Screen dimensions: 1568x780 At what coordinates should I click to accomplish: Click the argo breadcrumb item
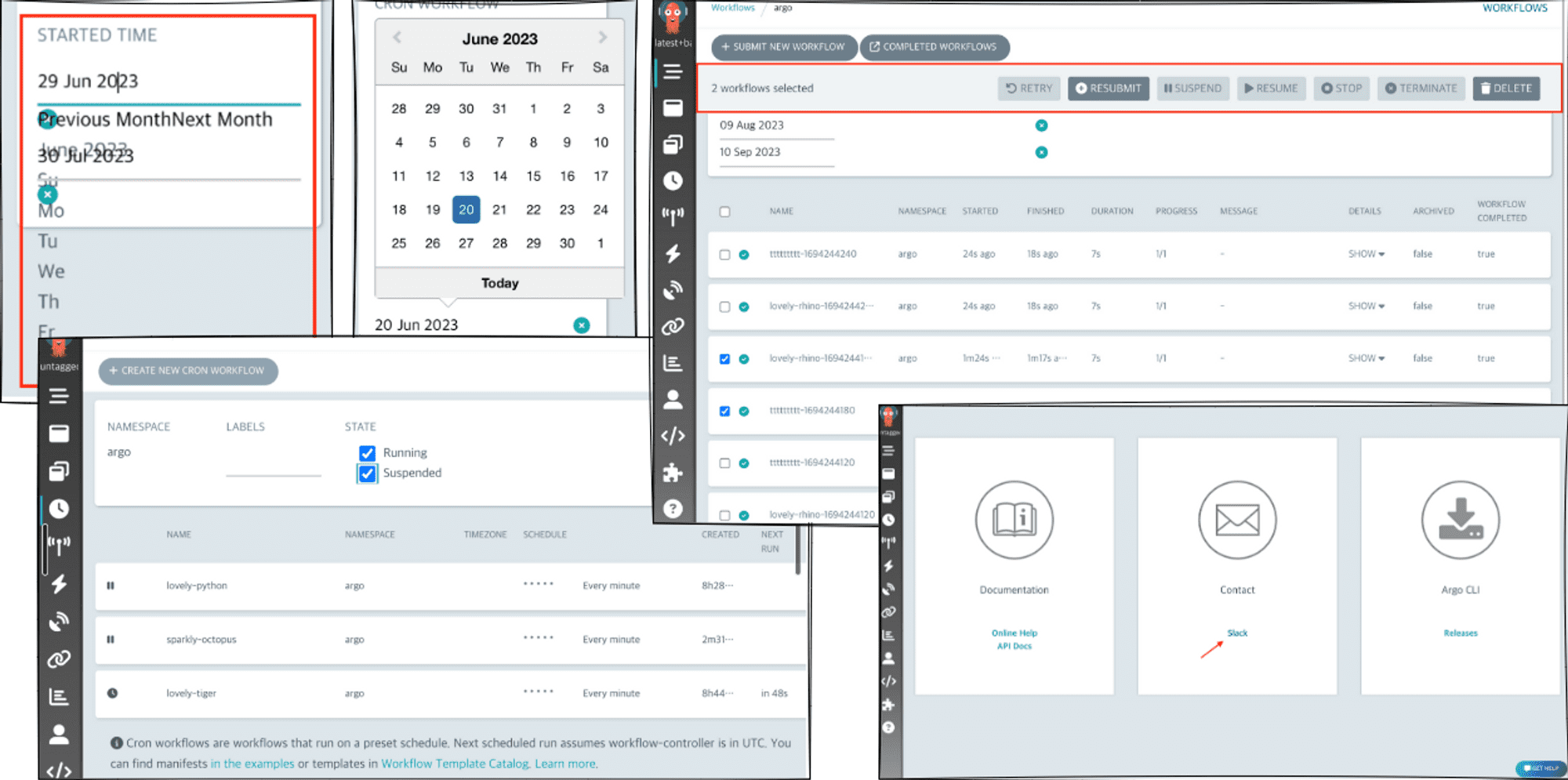(782, 8)
